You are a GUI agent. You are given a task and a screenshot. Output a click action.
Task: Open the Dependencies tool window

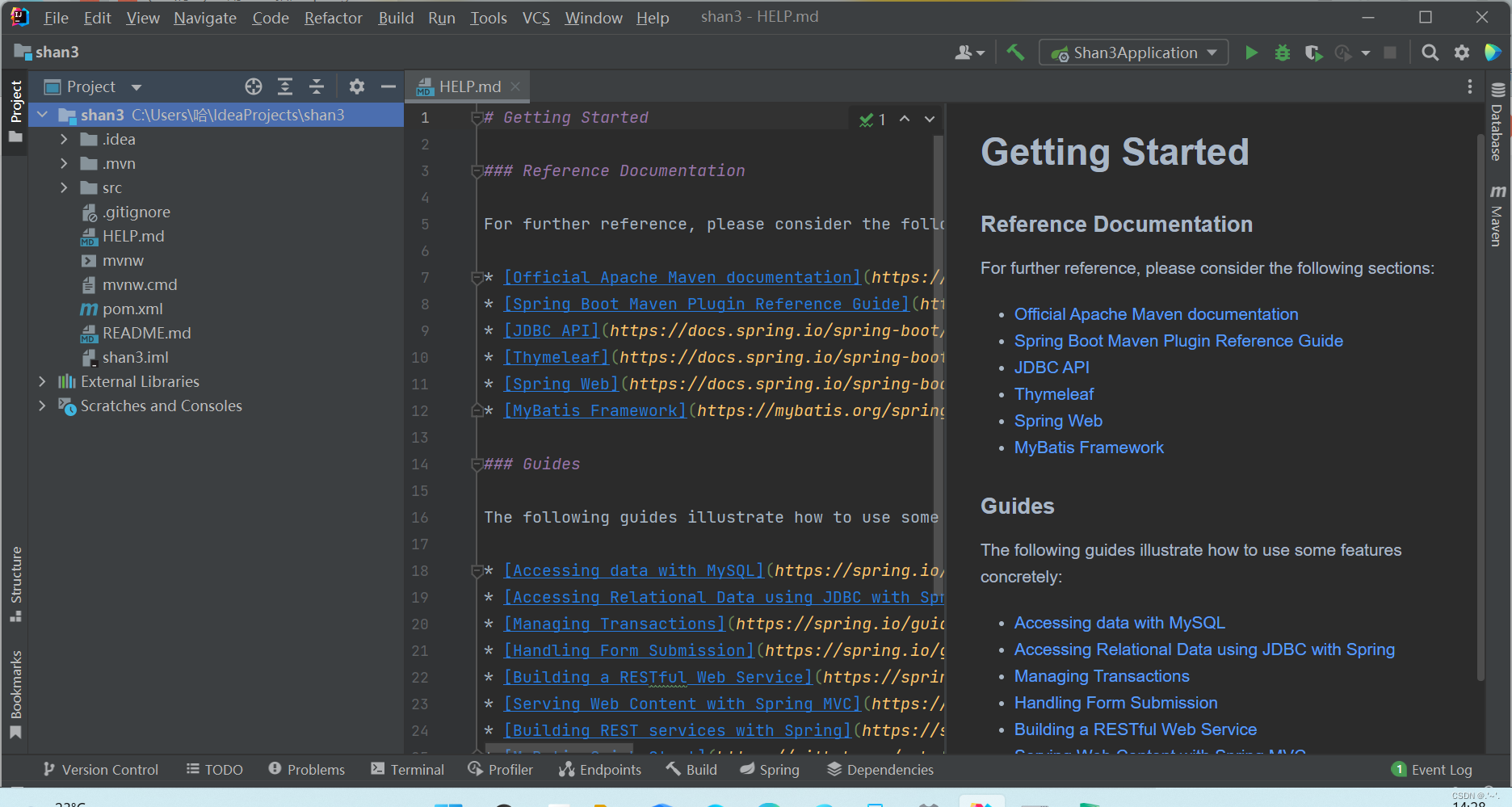(x=880, y=770)
